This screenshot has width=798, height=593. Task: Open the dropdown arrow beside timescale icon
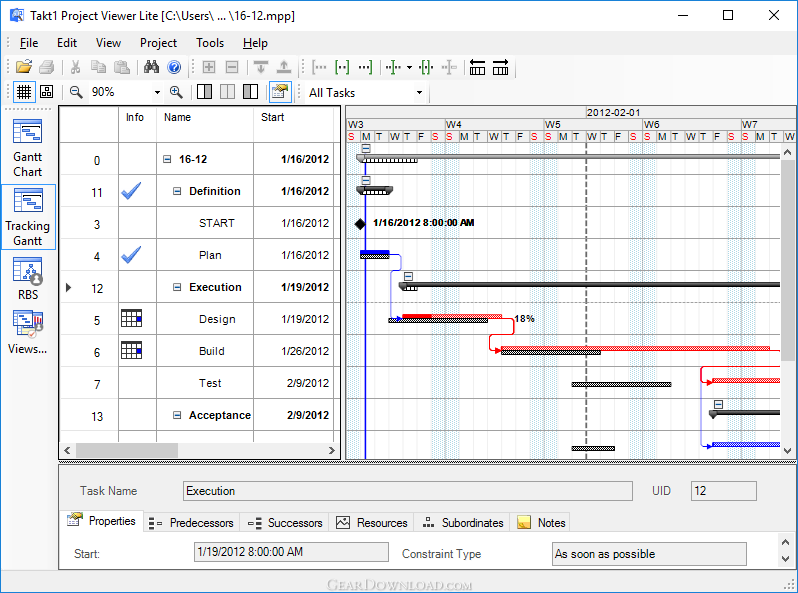point(409,67)
